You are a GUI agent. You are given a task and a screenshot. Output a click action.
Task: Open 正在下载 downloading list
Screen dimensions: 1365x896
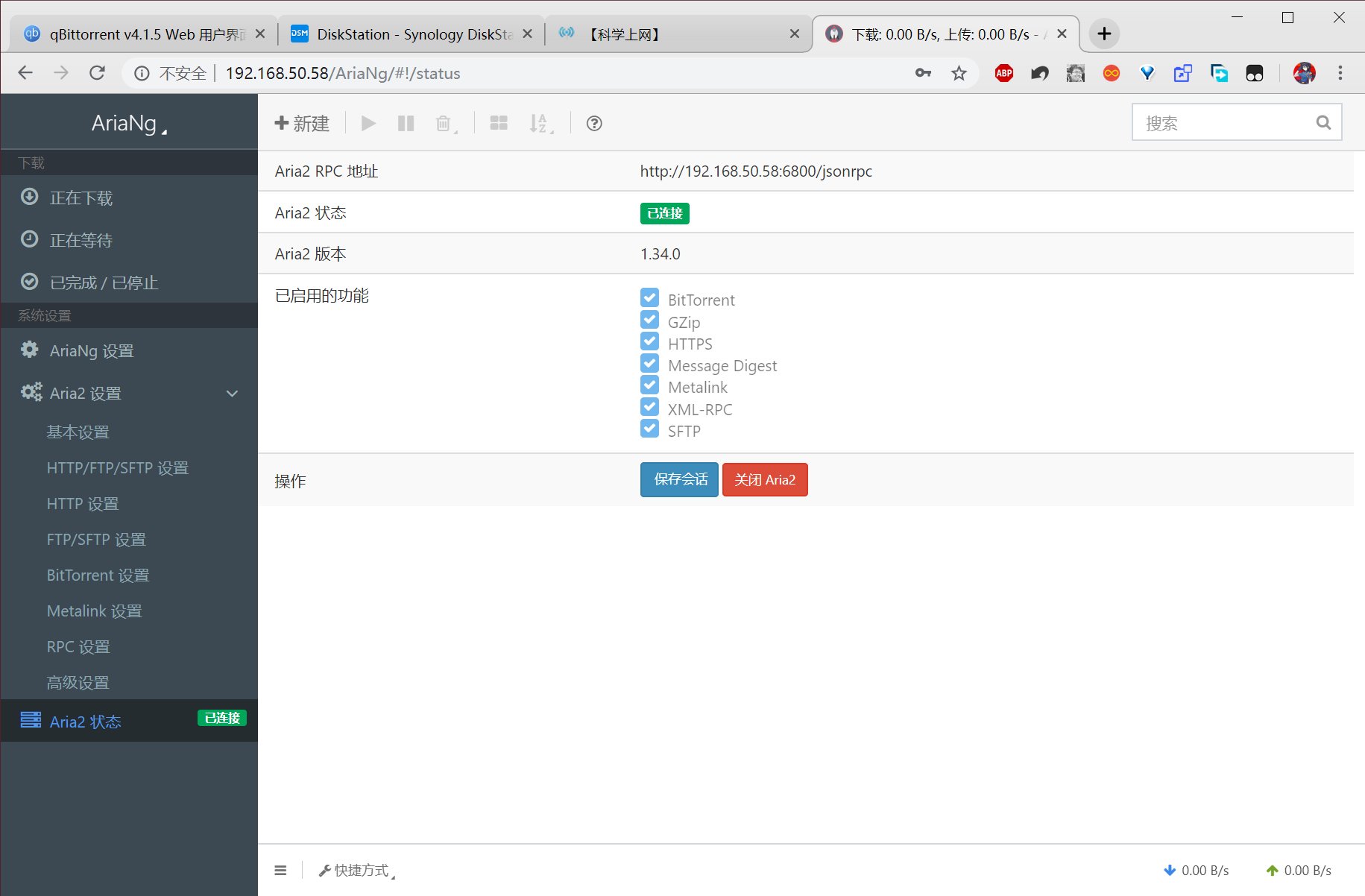129,198
